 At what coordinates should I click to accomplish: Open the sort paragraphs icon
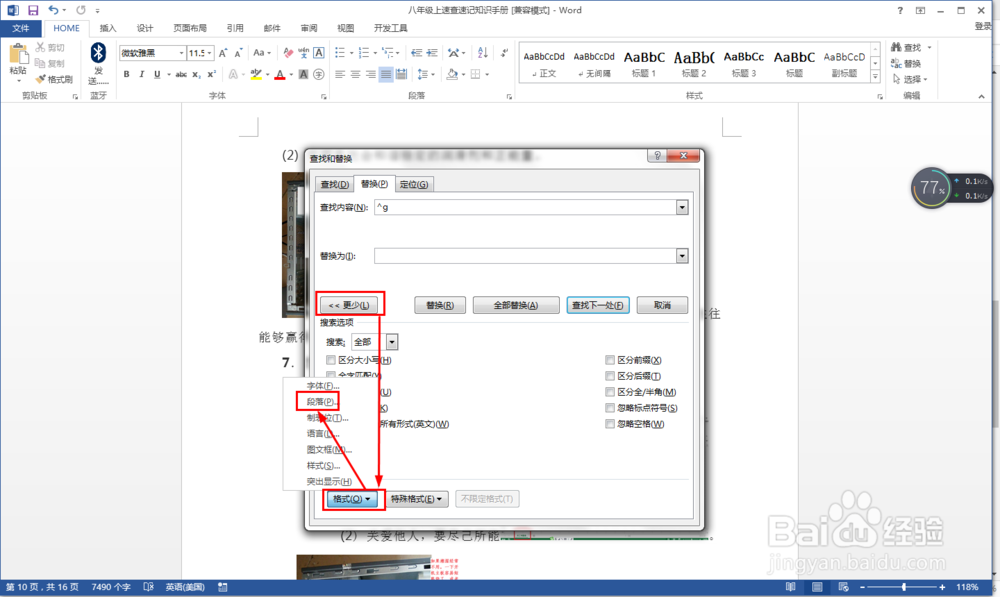point(481,53)
